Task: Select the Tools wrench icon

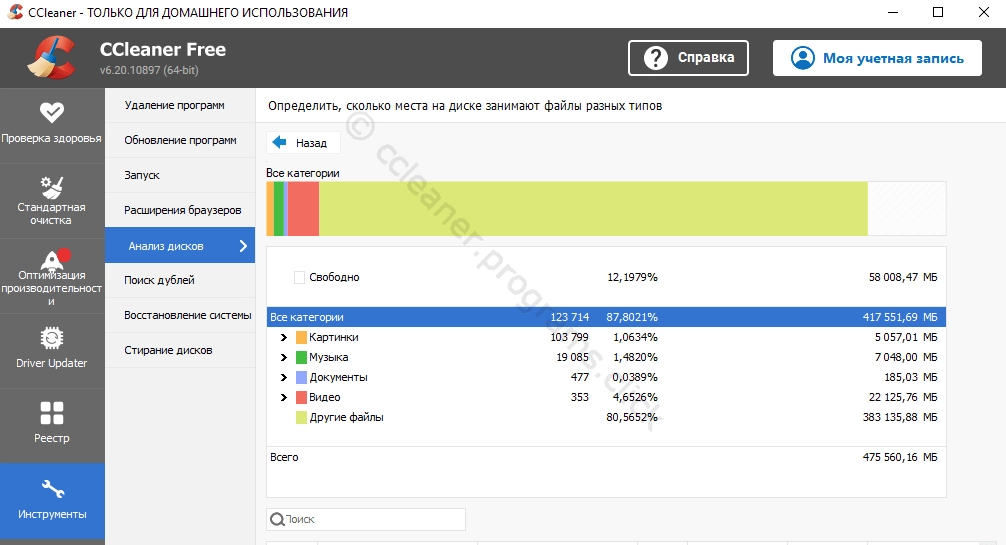Action: point(52,489)
